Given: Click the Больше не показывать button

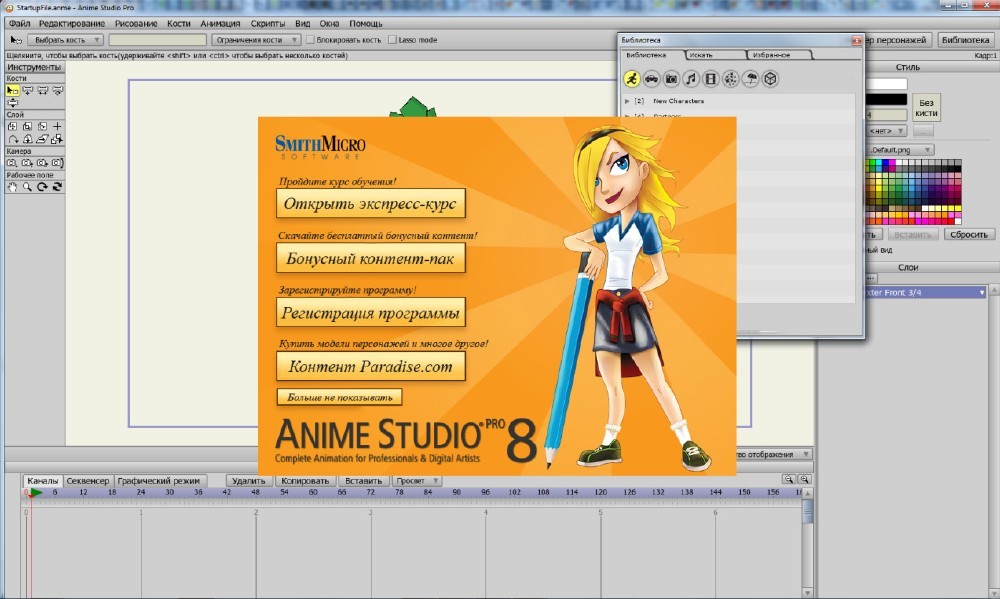Looking at the screenshot, I should [x=339, y=397].
